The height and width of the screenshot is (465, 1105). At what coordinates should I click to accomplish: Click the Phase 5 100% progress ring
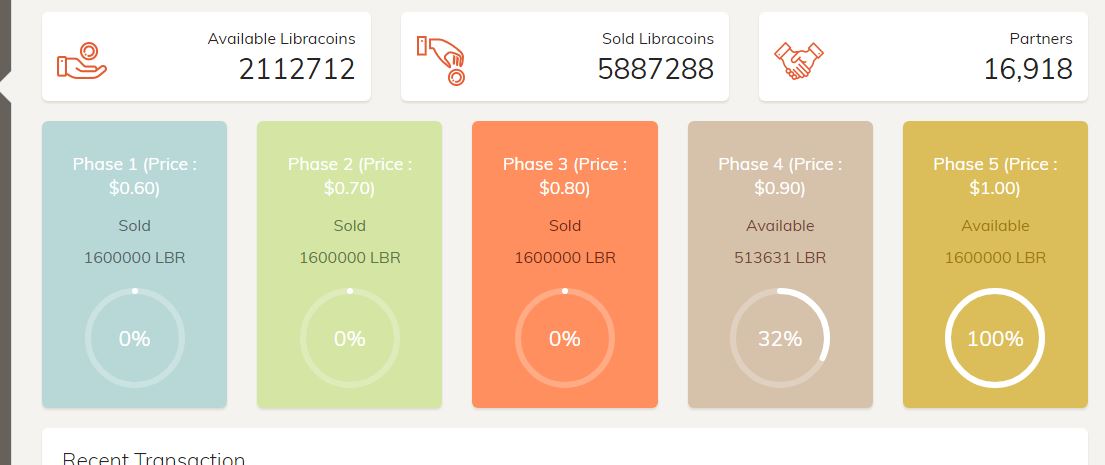[995, 339]
